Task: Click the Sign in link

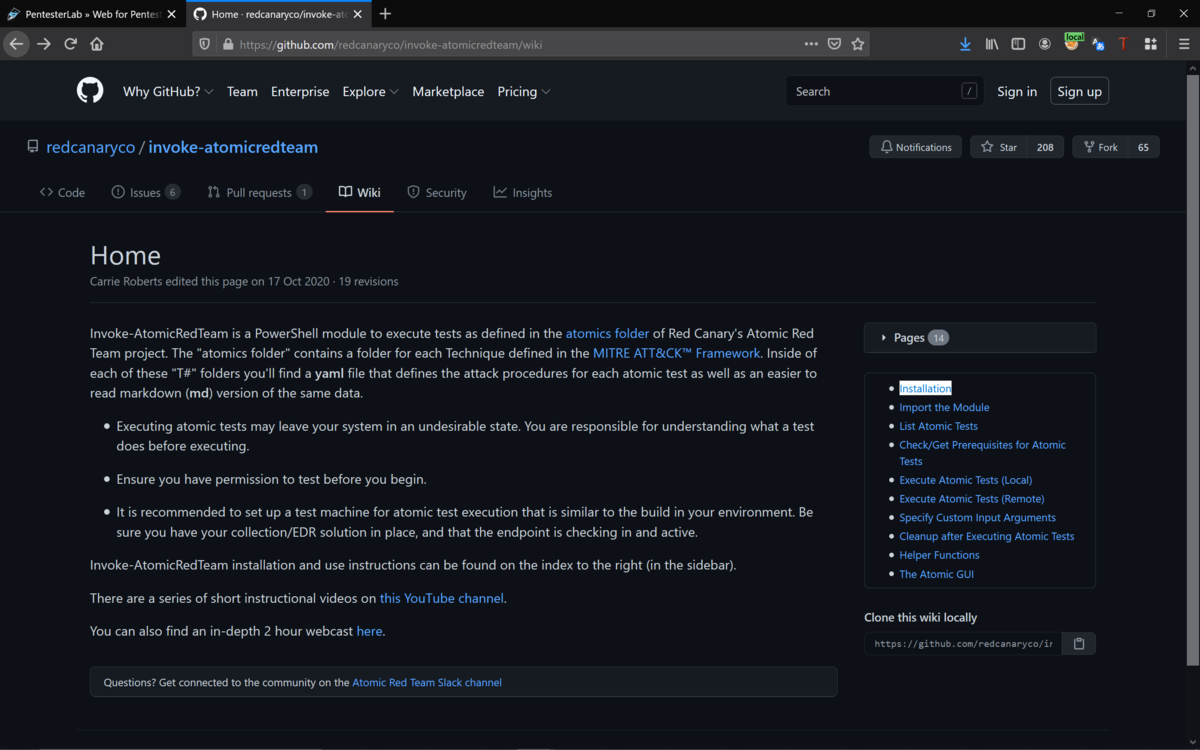Action: coord(1017,91)
